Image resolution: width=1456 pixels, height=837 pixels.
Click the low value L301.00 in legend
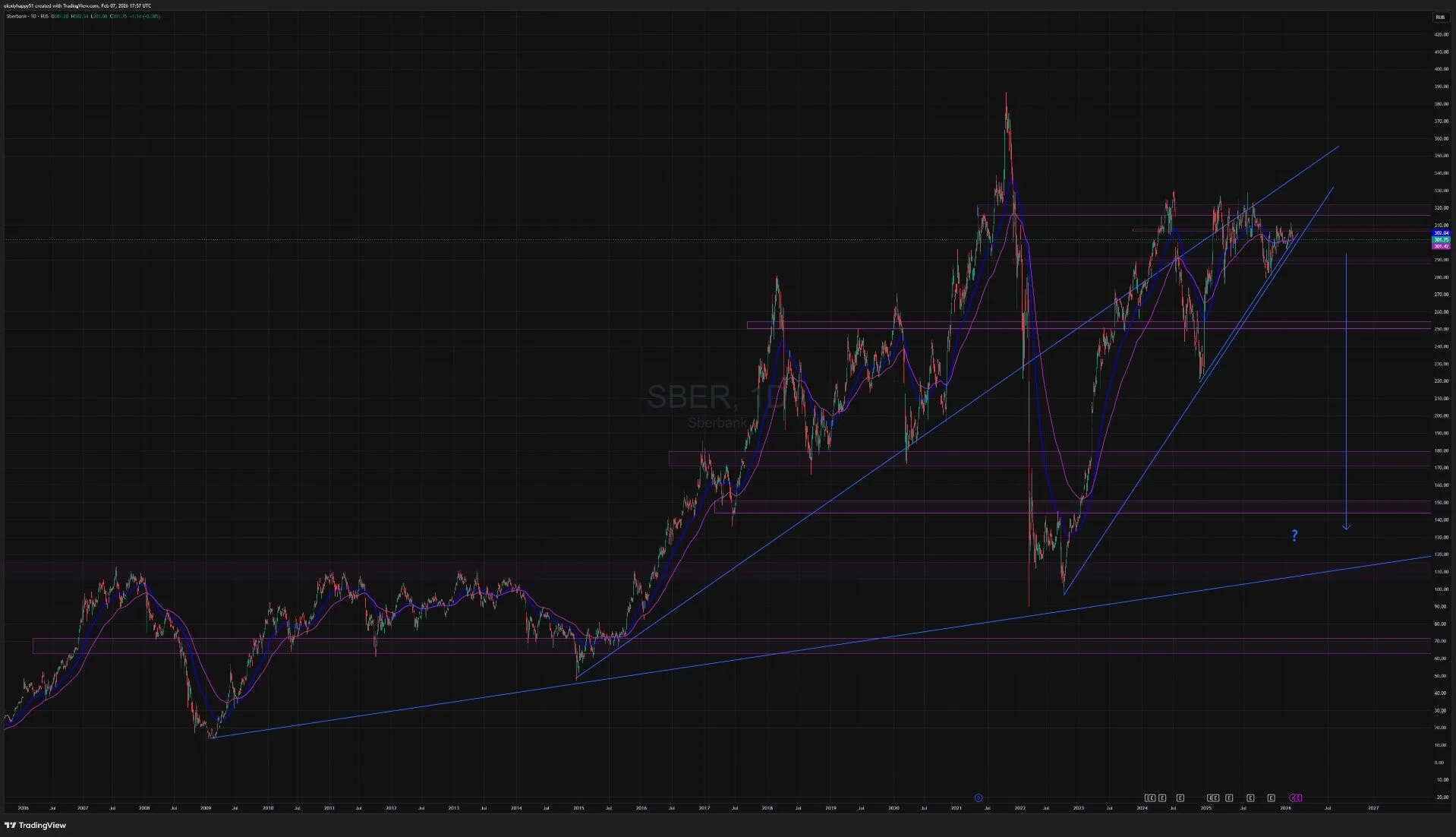(99, 16)
